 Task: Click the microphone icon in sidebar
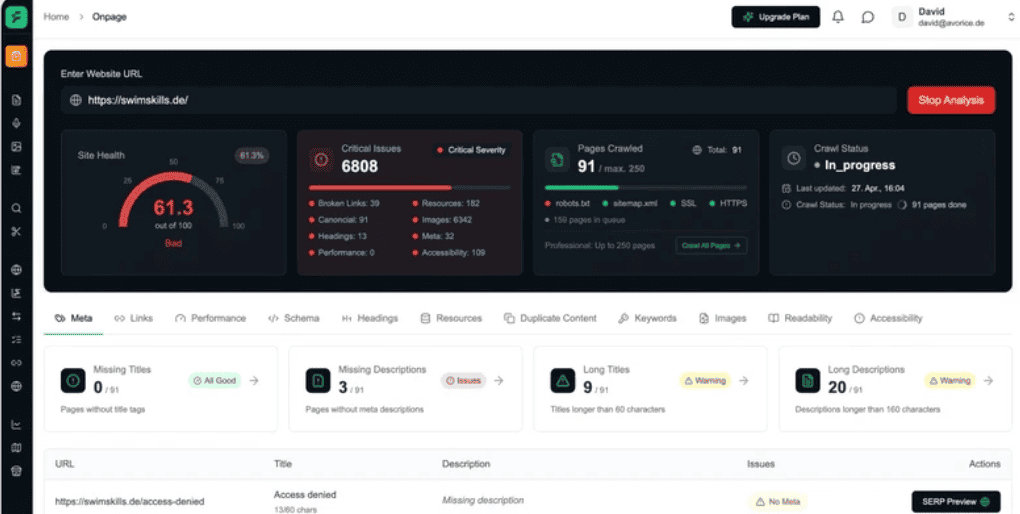pyautogui.click(x=16, y=123)
